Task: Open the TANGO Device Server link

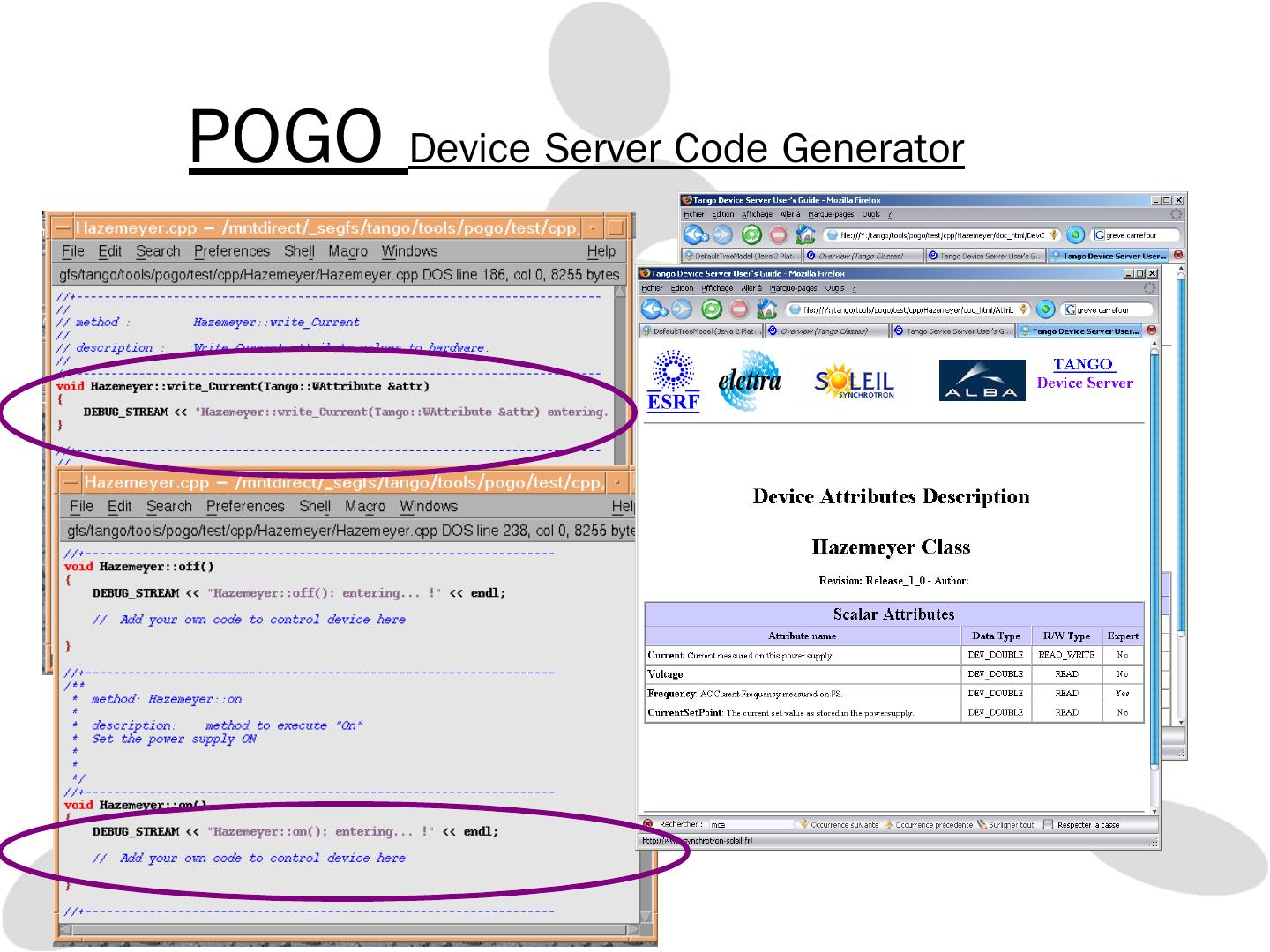Action: point(1085,373)
